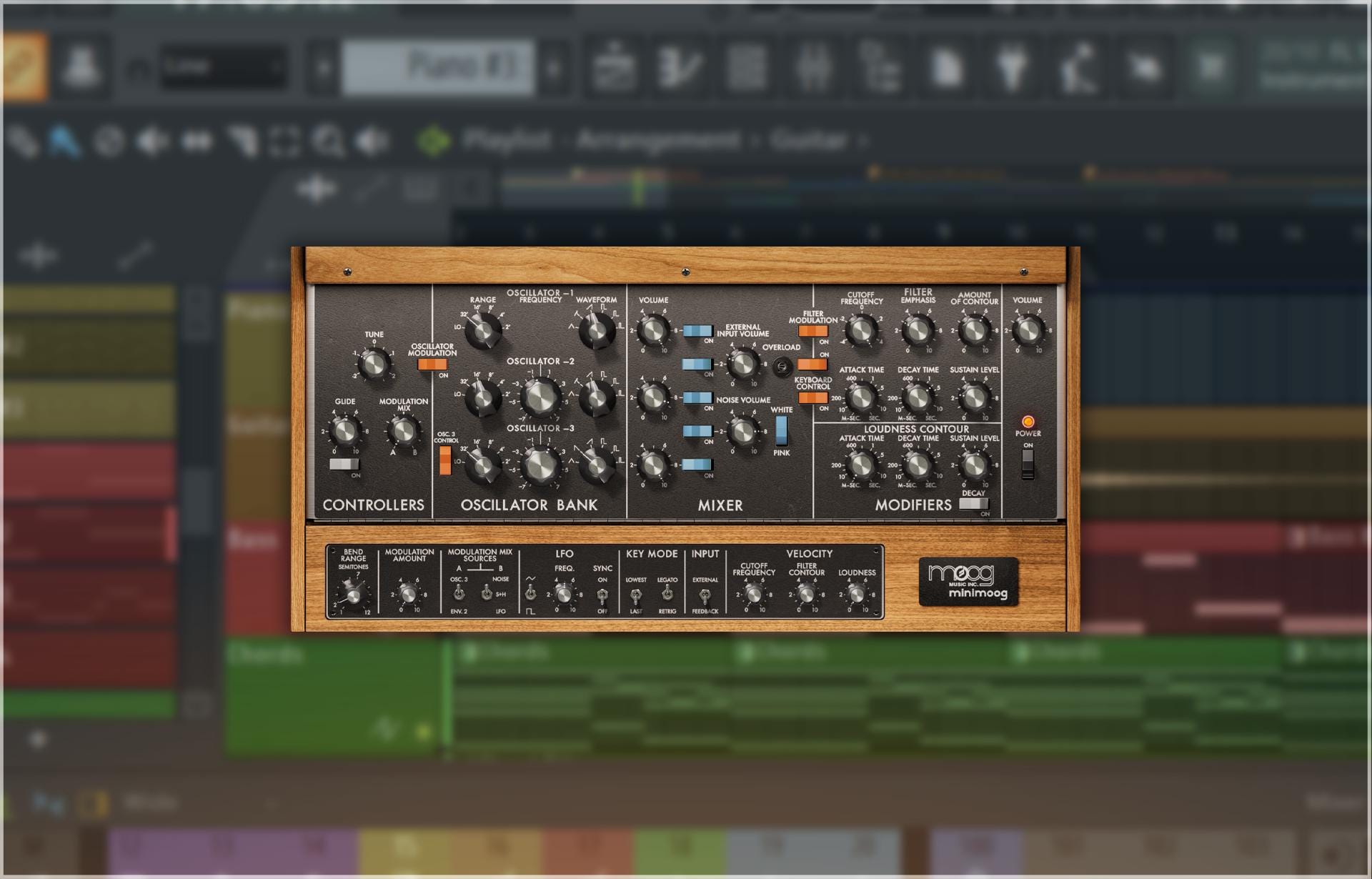1372x879 pixels.
Task: Click Oscillator 2 range selector knob
Action: point(483,397)
